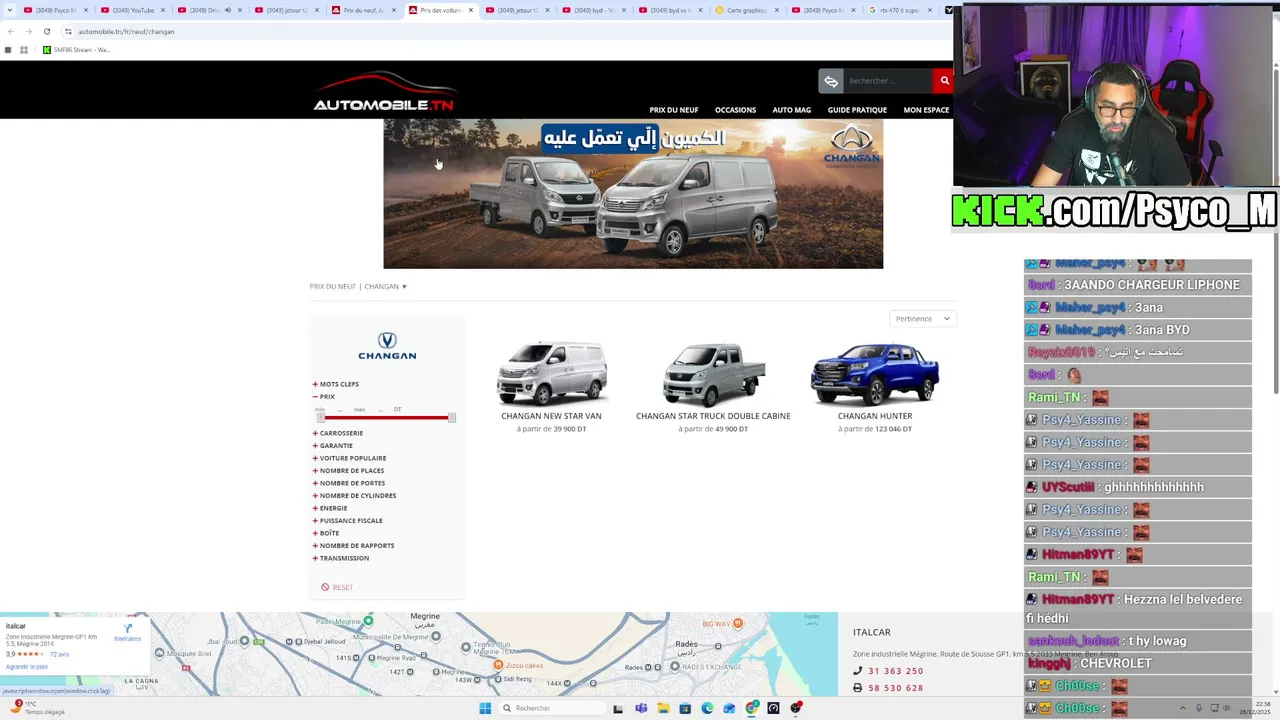Click the max price slider handle
Image resolution: width=1280 pixels, height=720 pixels.
click(452, 417)
